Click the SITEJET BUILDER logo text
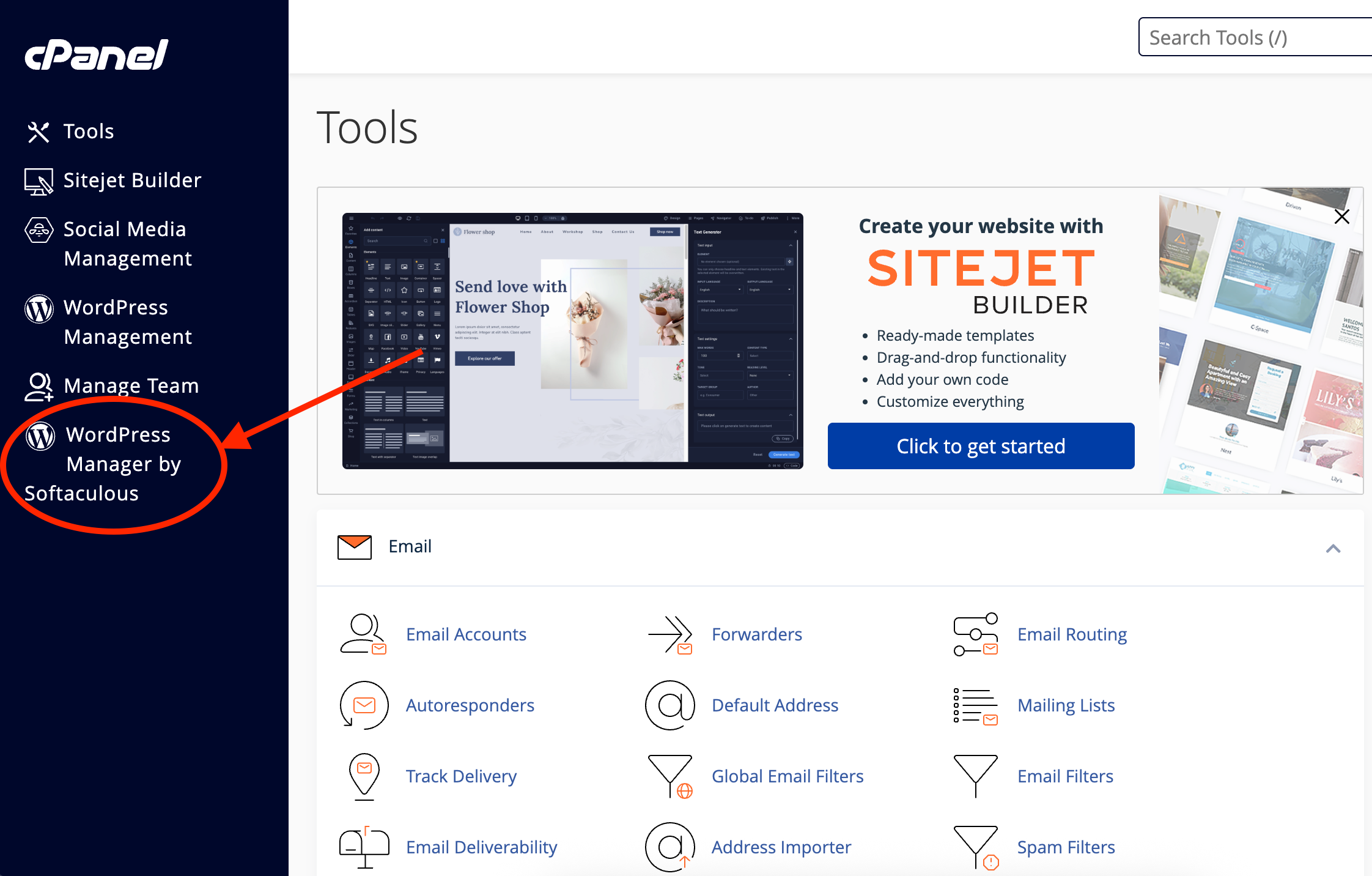Viewport: 1372px width, 876px height. [x=981, y=281]
